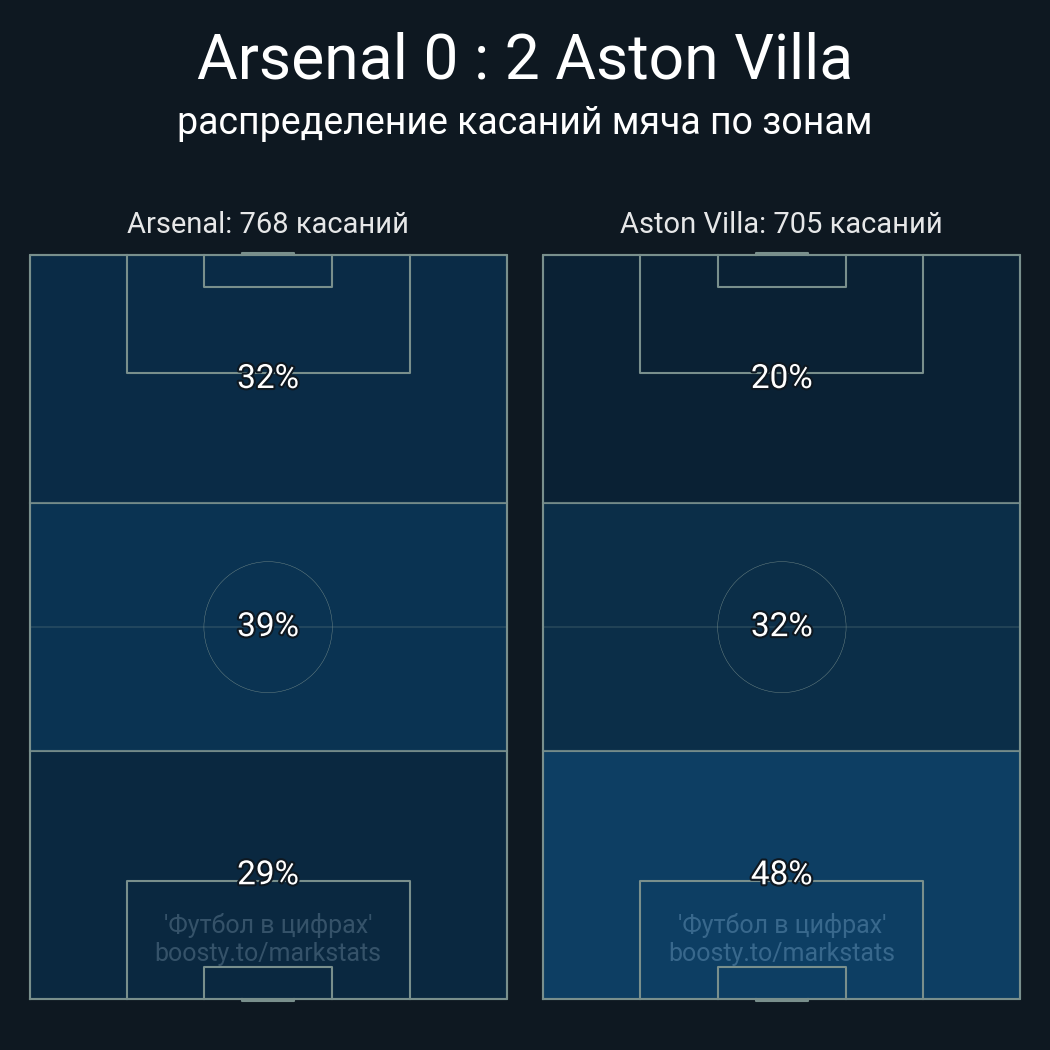Viewport: 1050px width, 1050px height.
Task: Click Aston Villa's 20% attacking third label
Action: (x=781, y=377)
